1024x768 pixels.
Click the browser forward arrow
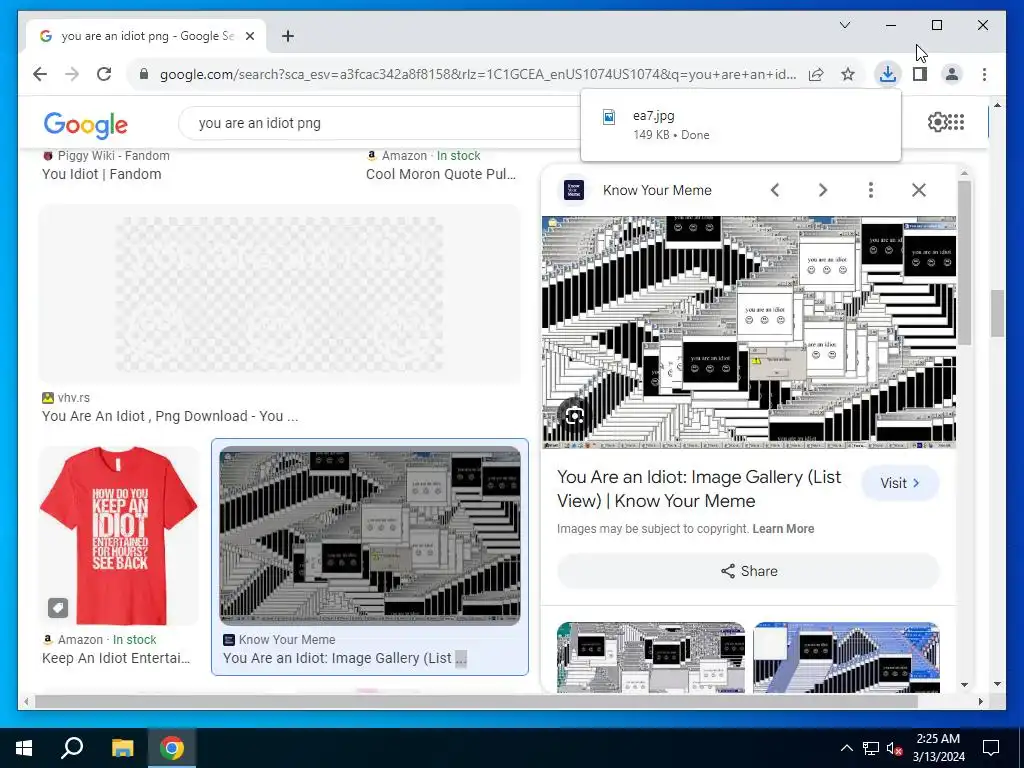point(72,74)
